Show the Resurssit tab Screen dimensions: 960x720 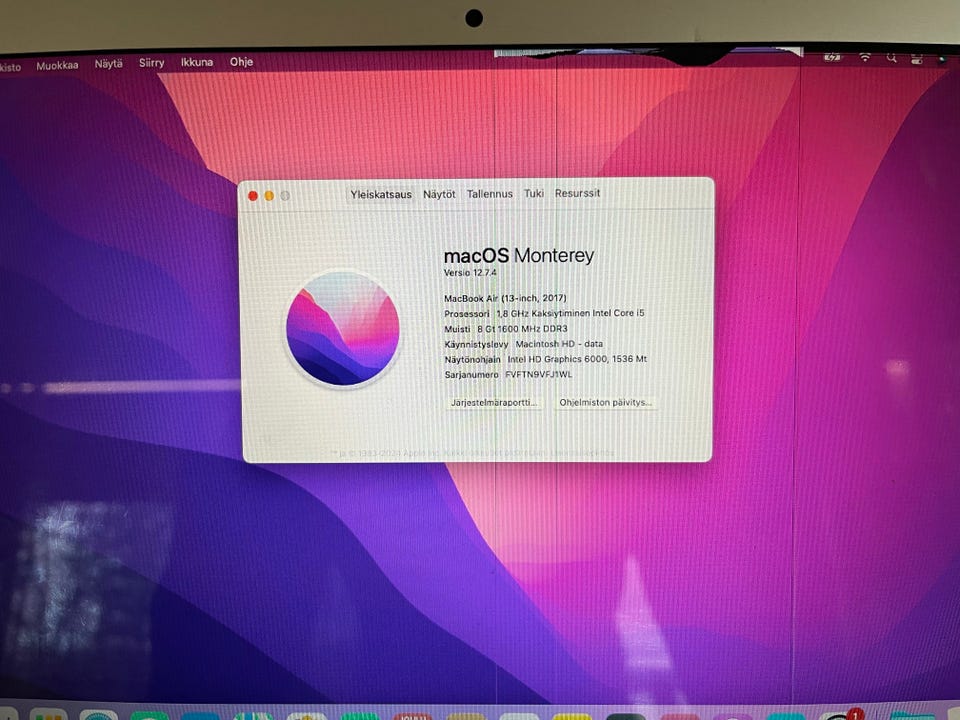[577, 193]
